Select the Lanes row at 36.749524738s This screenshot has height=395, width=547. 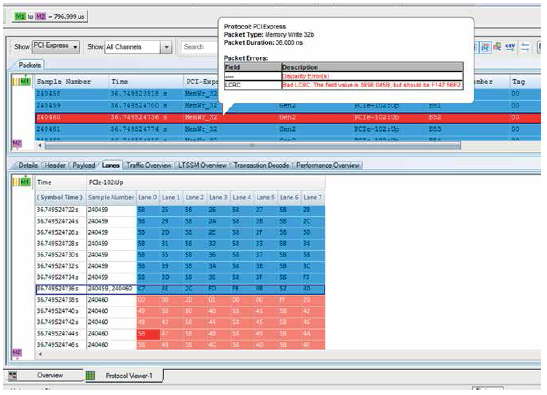pyautogui.click(x=180, y=300)
